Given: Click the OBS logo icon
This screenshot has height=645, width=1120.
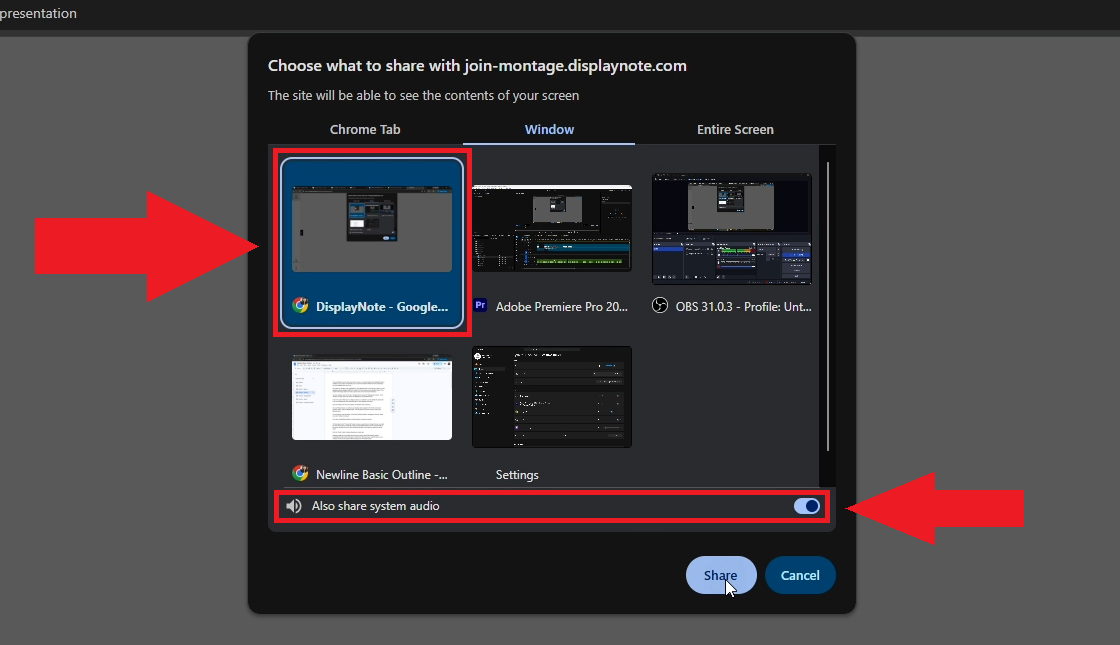Looking at the screenshot, I should click(660, 306).
